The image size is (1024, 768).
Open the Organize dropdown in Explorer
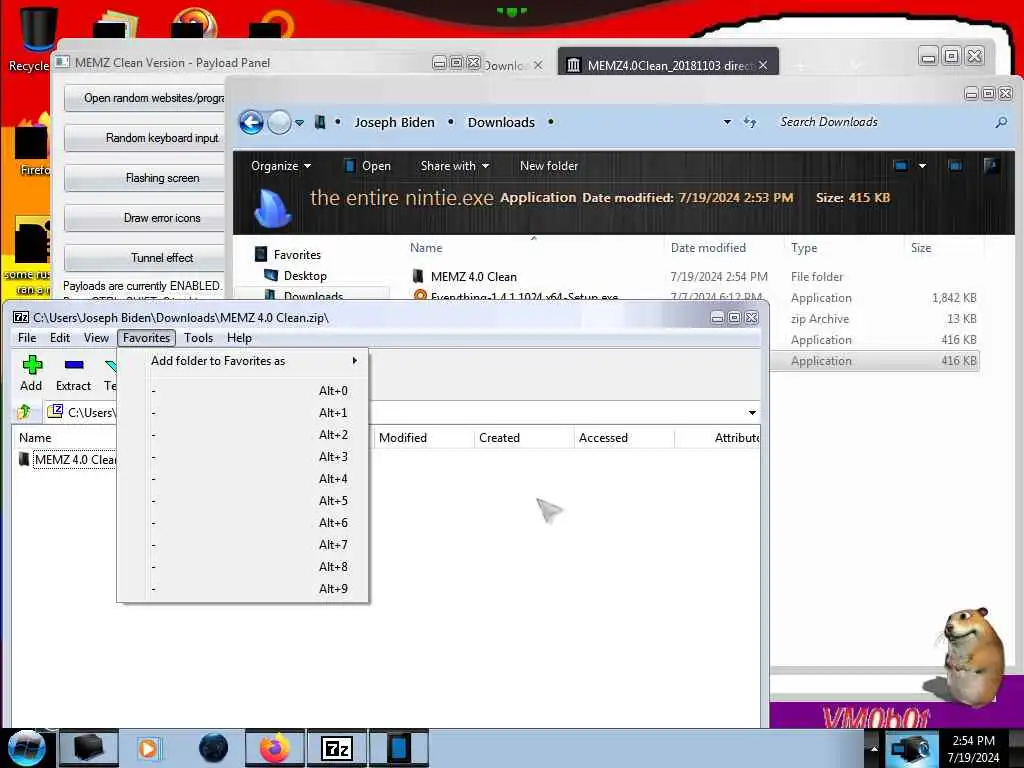[x=281, y=166]
